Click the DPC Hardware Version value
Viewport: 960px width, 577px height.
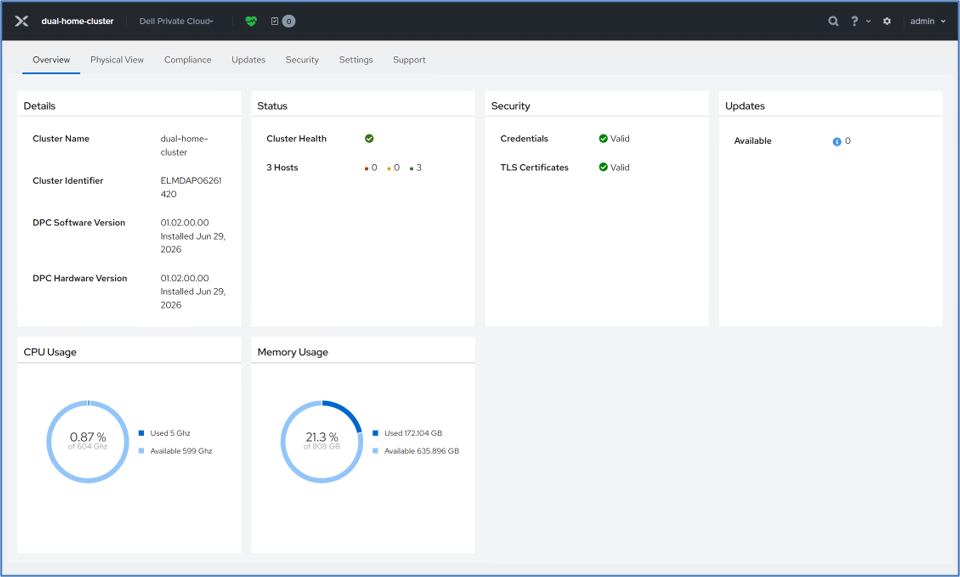click(193, 292)
